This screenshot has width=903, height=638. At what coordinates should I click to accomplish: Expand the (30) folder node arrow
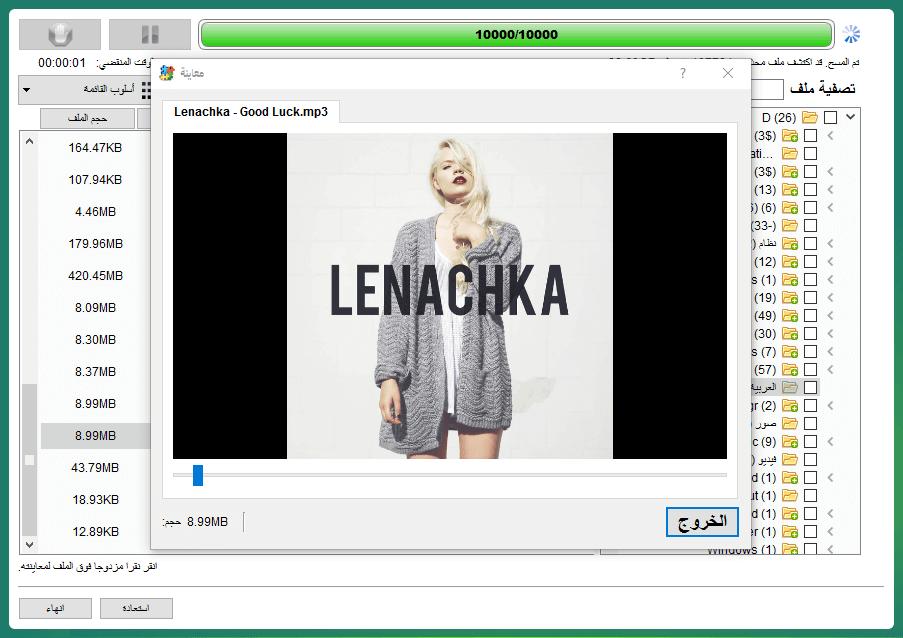(830, 333)
